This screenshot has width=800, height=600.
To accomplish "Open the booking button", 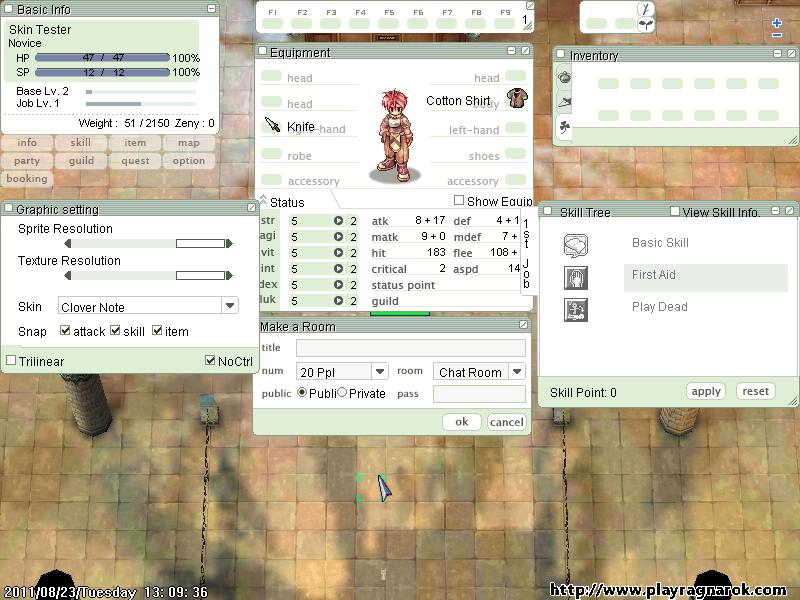I will click(27, 179).
